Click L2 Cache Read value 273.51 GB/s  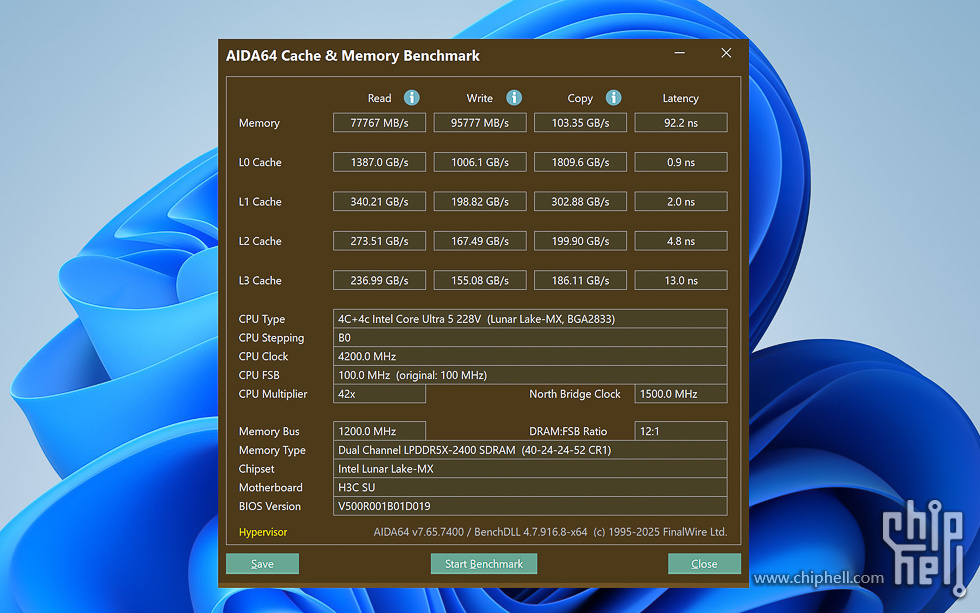[x=379, y=241]
